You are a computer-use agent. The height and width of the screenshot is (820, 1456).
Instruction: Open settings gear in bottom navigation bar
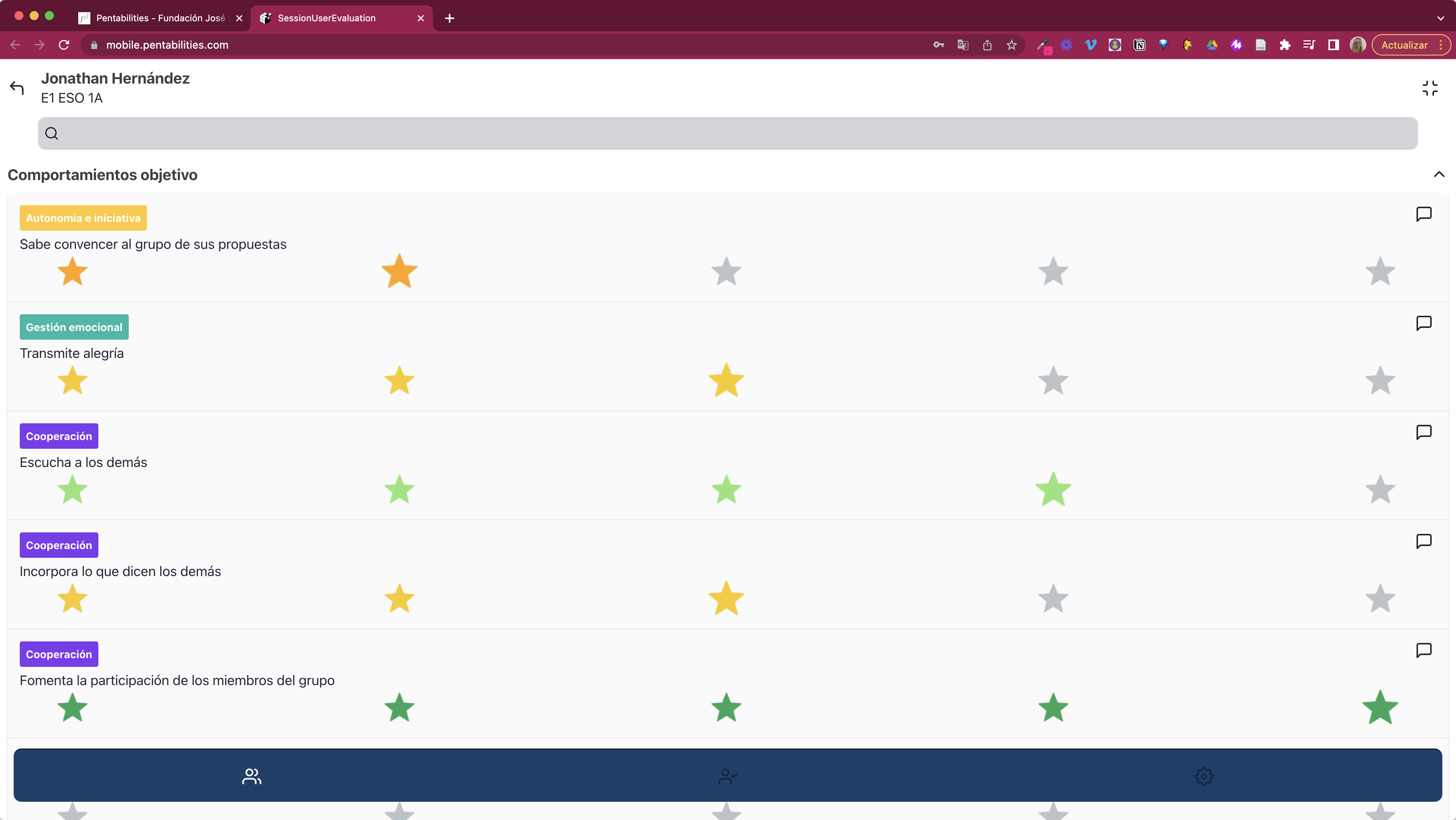tap(1204, 776)
